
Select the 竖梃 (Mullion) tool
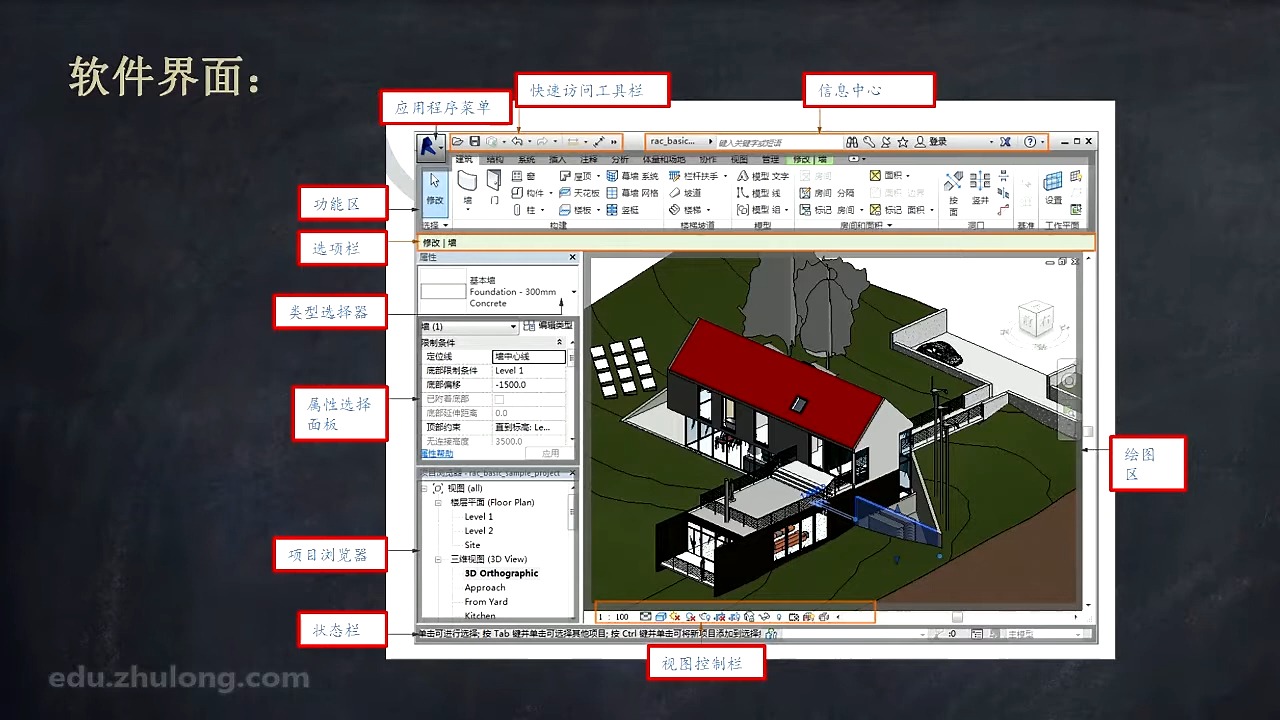(623, 210)
